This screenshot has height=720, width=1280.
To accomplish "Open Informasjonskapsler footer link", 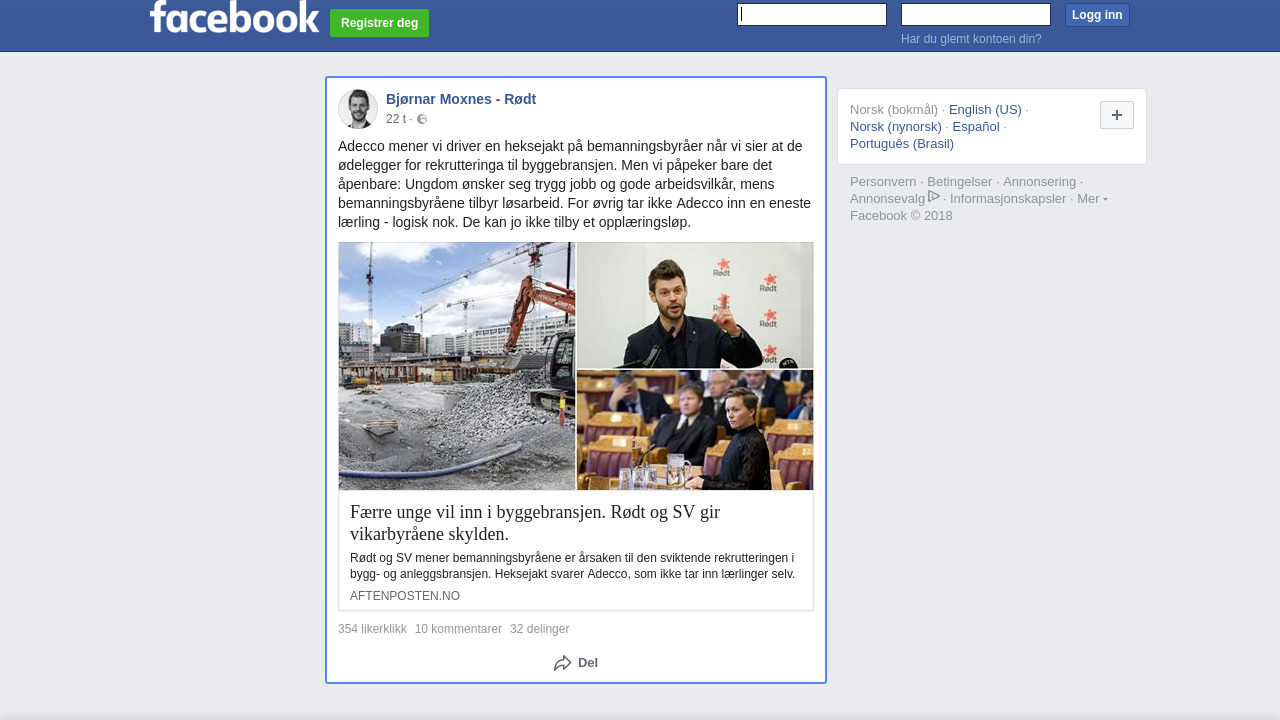I will pyautogui.click(x=1008, y=199).
